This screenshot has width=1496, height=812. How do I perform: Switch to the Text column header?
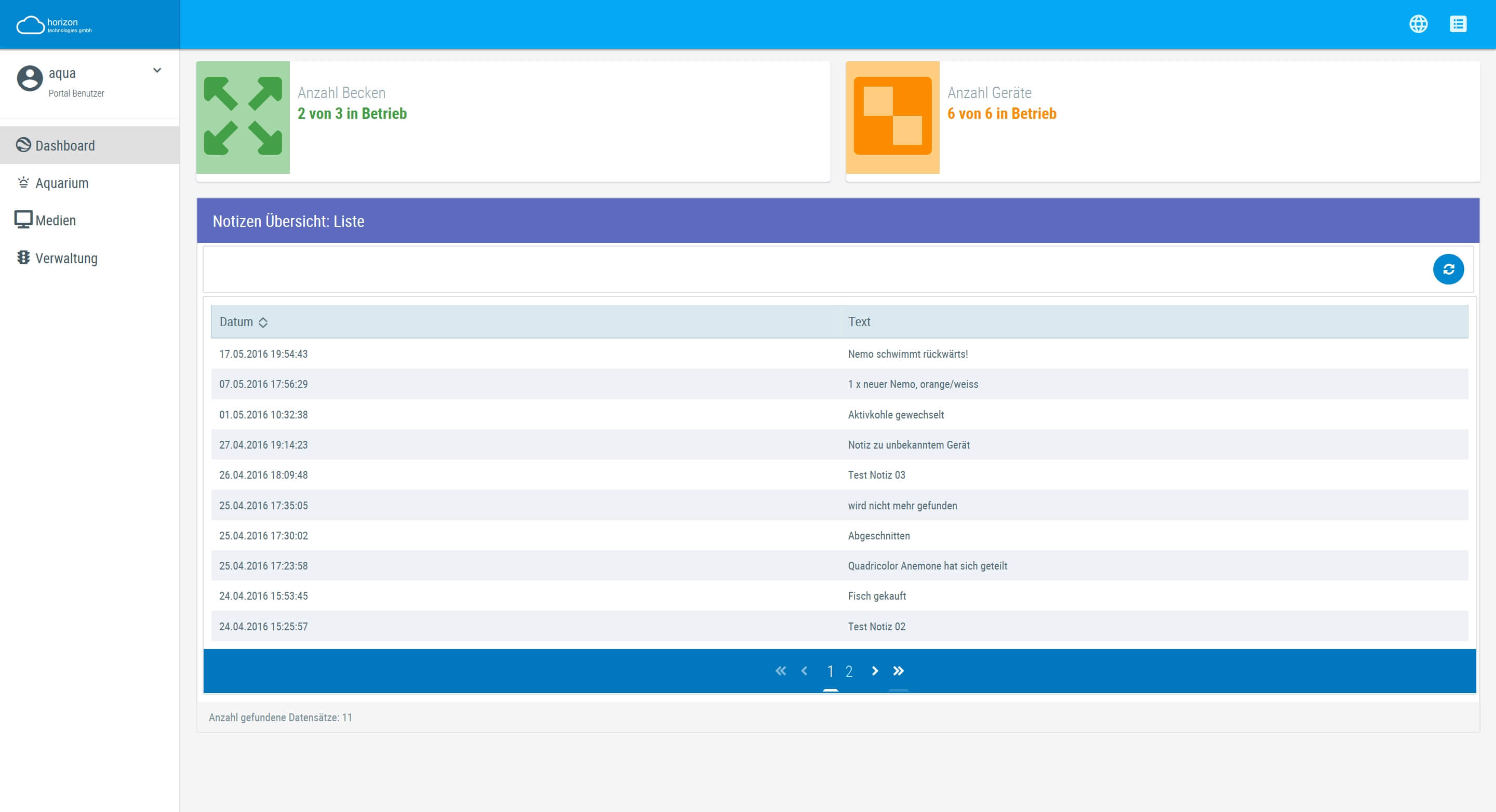[x=859, y=321]
